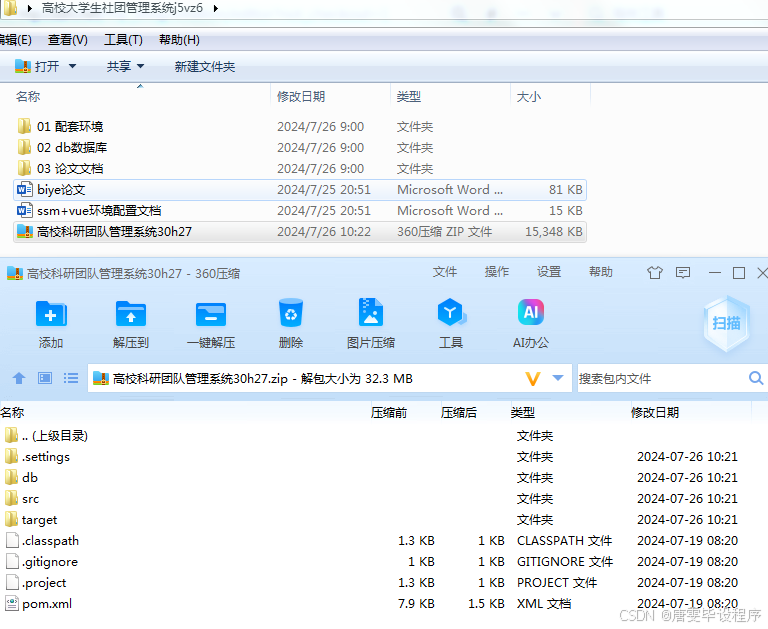Click the folder icon in Explorer breadcrumb
Image resolution: width=768 pixels, height=629 pixels.
(x=10, y=8)
